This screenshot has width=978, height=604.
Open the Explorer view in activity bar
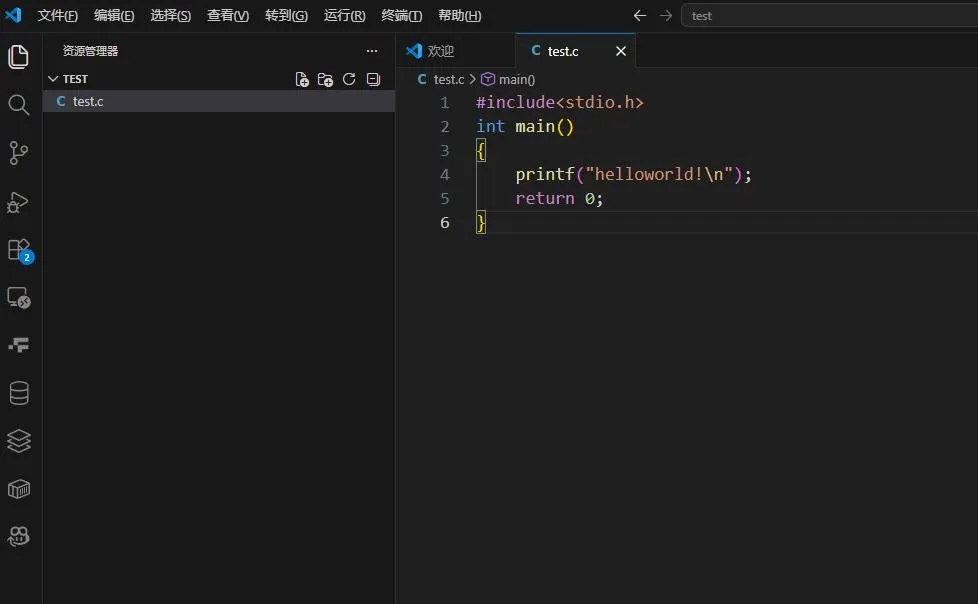tap(18, 57)
